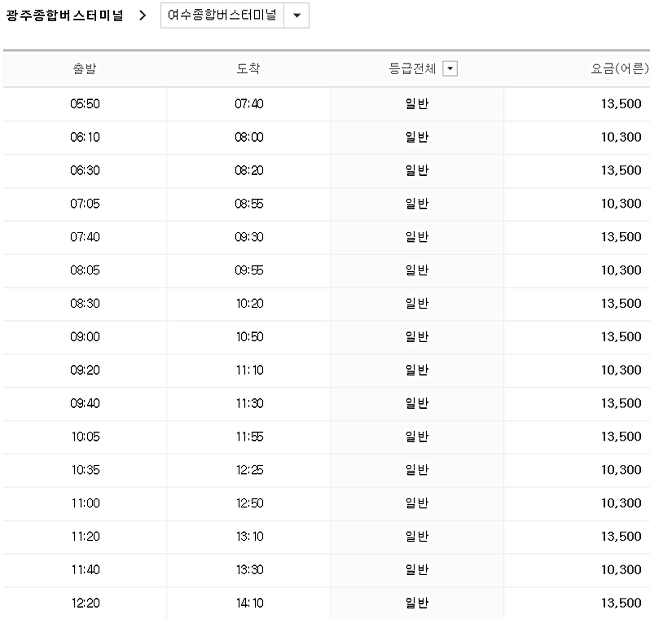The image size is (650, 619).
Task: Click the 12:25 arrival time
Action: (x=250, y=470)
